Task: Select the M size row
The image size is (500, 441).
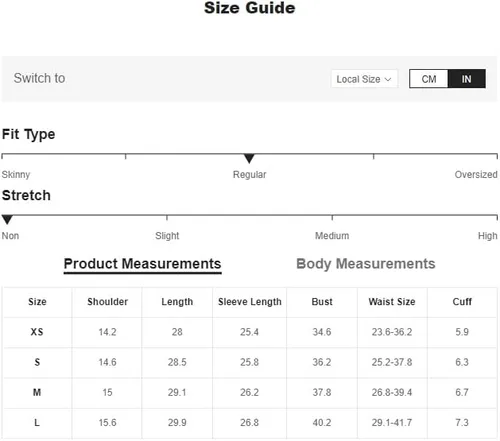Action: (x=250, y=392)
